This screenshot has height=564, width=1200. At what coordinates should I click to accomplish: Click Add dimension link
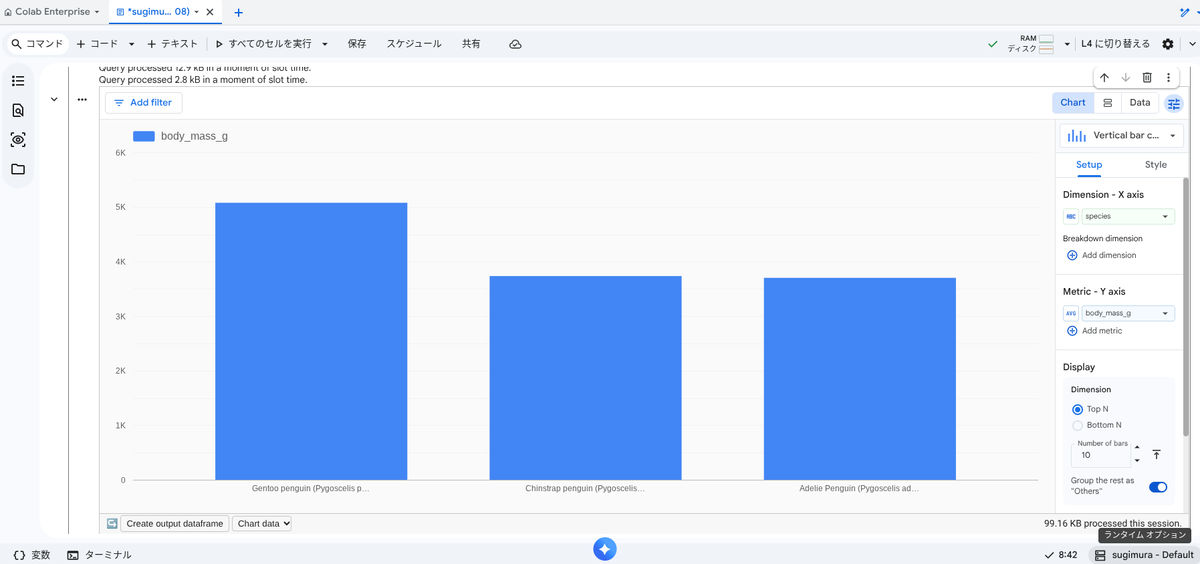point(1101,255)
